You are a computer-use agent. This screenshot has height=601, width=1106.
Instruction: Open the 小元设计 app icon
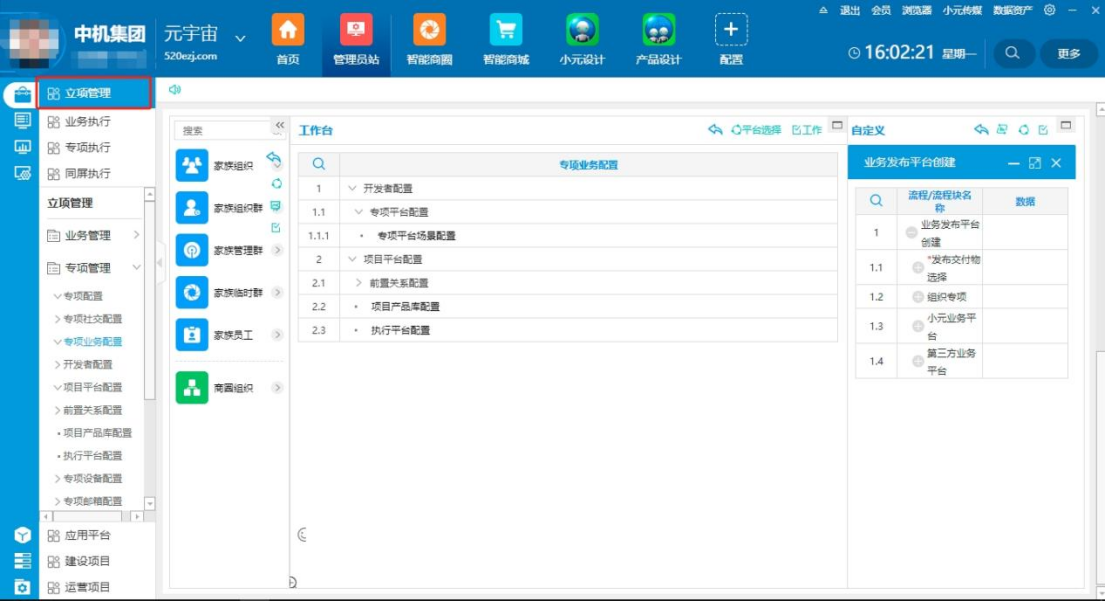coord(582,30)
